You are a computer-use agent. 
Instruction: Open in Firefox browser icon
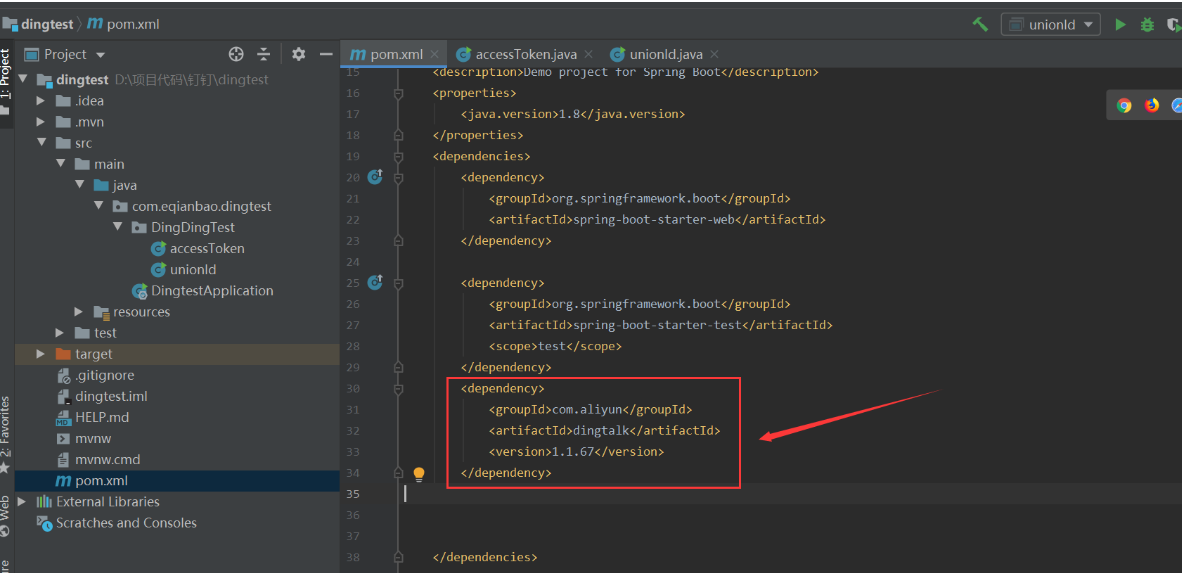[1152, 106]
